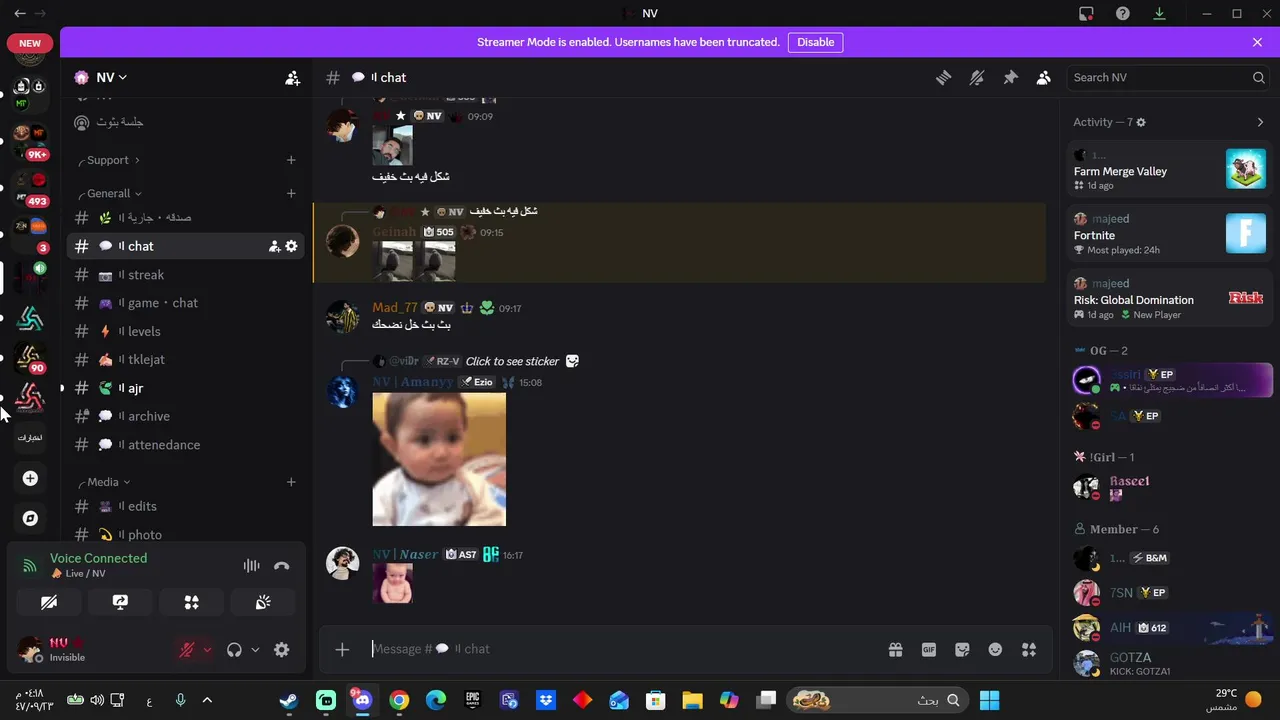Screen dimensions: 1280x720
Task: Open Discover servers compass icon
Action: (30, 518)
